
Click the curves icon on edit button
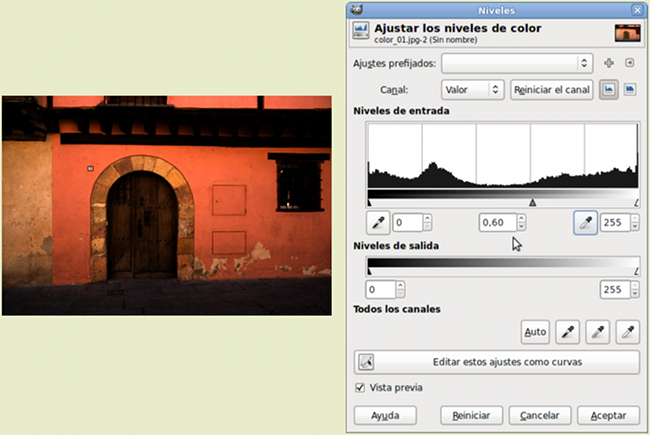[x=366, y=362]
